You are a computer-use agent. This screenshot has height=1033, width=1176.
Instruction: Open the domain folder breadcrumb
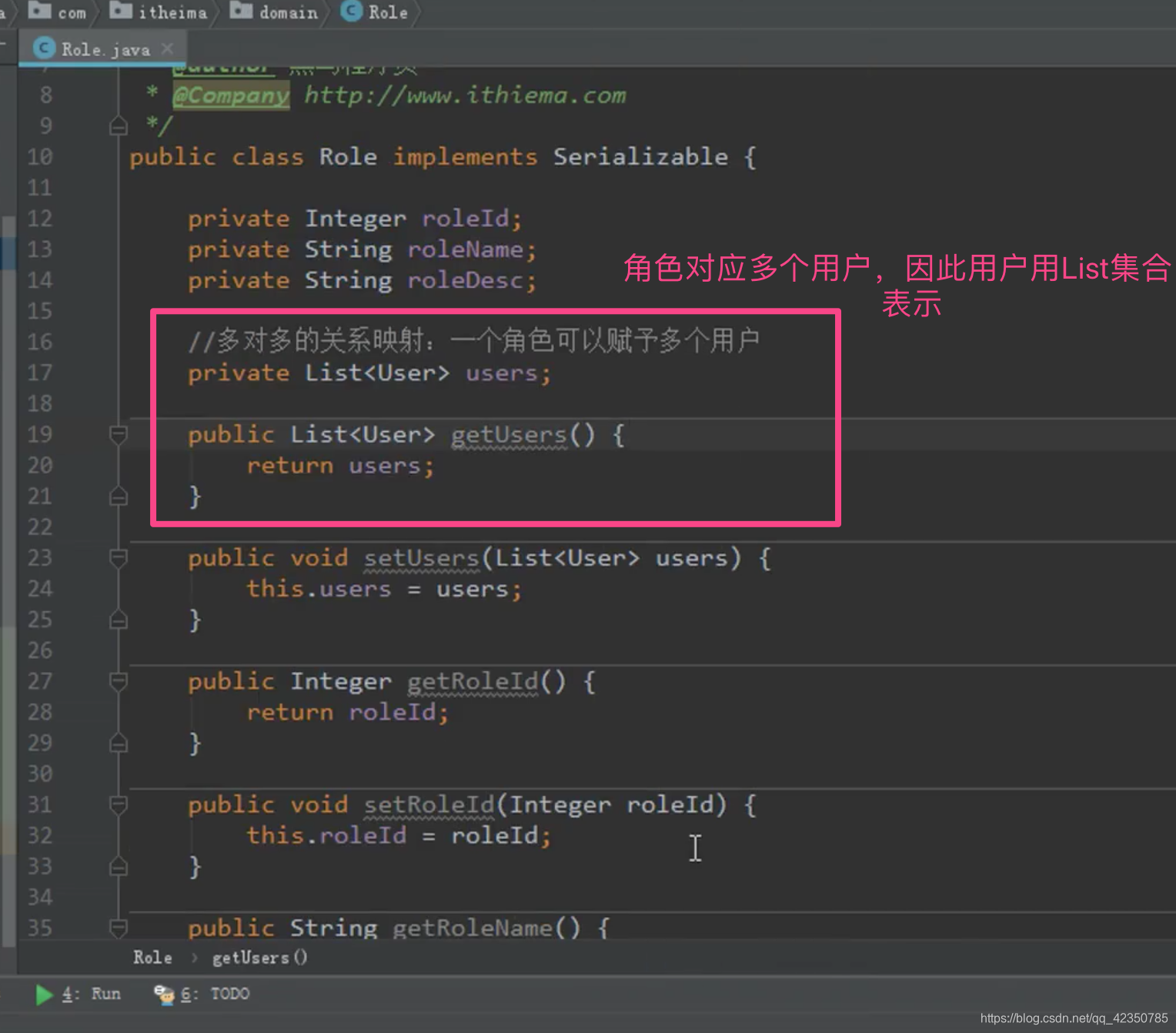(x=274, y=12)
